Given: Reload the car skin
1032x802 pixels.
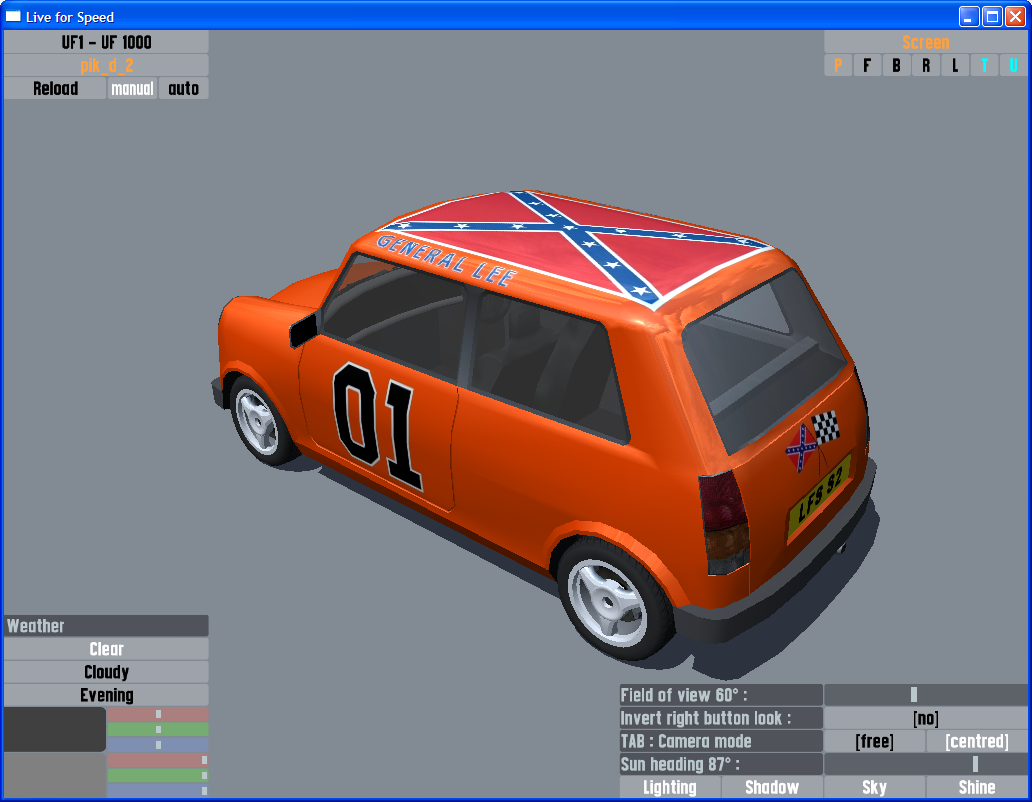Looking at the screenshot, I should click(55, 88).
